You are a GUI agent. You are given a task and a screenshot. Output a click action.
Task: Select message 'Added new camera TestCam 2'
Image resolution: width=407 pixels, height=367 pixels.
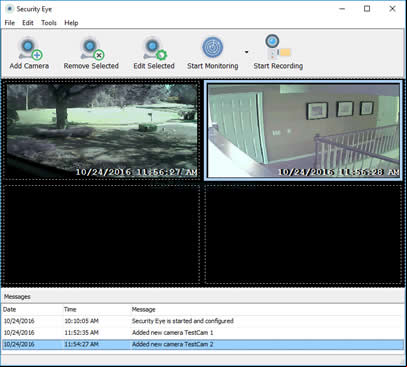point(173,344)
